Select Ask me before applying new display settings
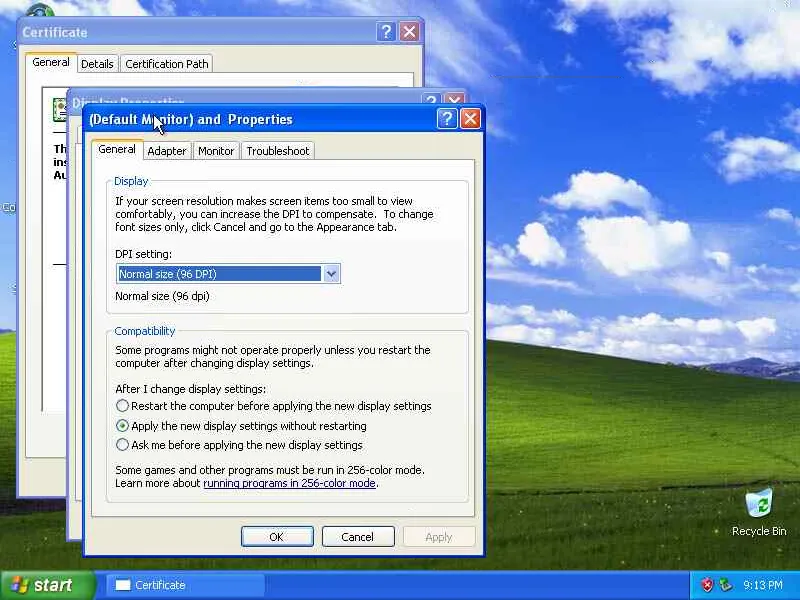This screenshot has width=800, height=600. pos(239,445)
